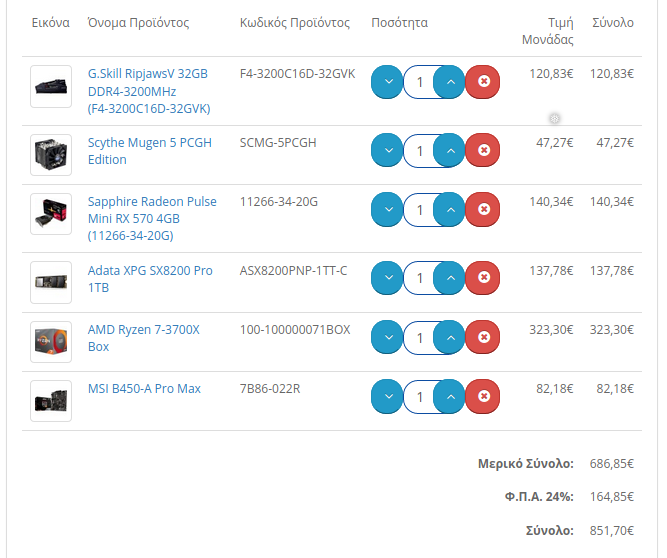Screen dimensions: 667x558
Task: Click quantity field for Adata XPG SX8200
Action: [x=419, y=278]
